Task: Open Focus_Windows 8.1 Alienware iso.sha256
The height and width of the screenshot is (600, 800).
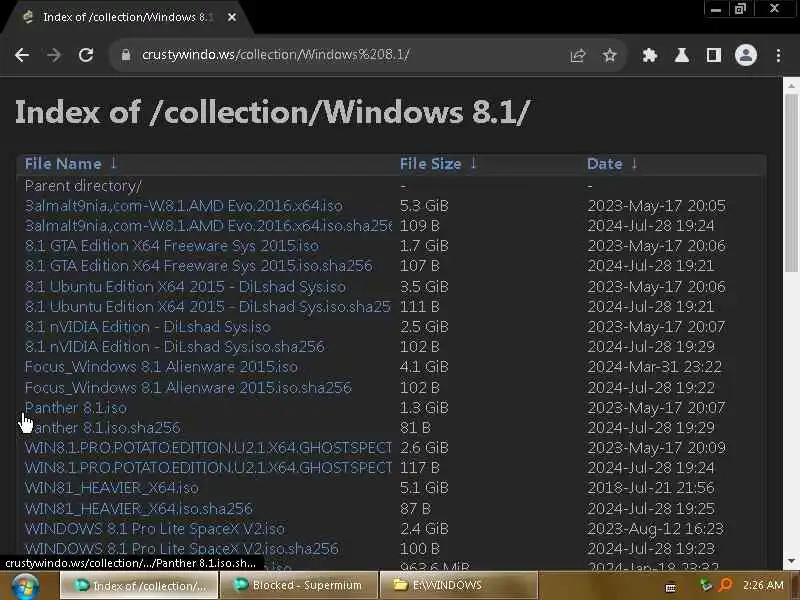Action: pyautogui.click(x=188, y=387)
